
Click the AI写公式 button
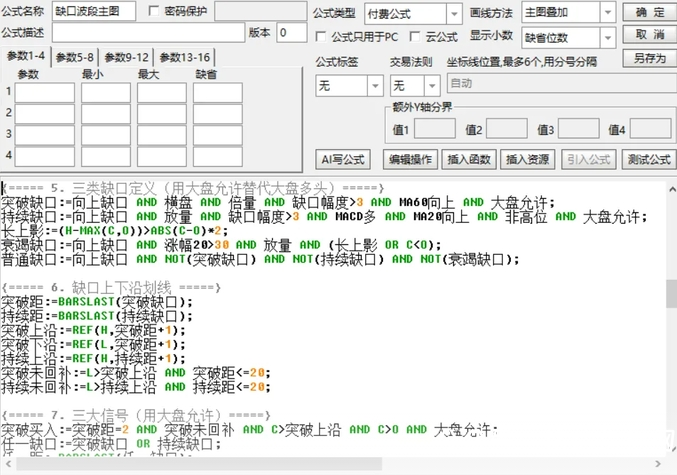click(343, 159)
